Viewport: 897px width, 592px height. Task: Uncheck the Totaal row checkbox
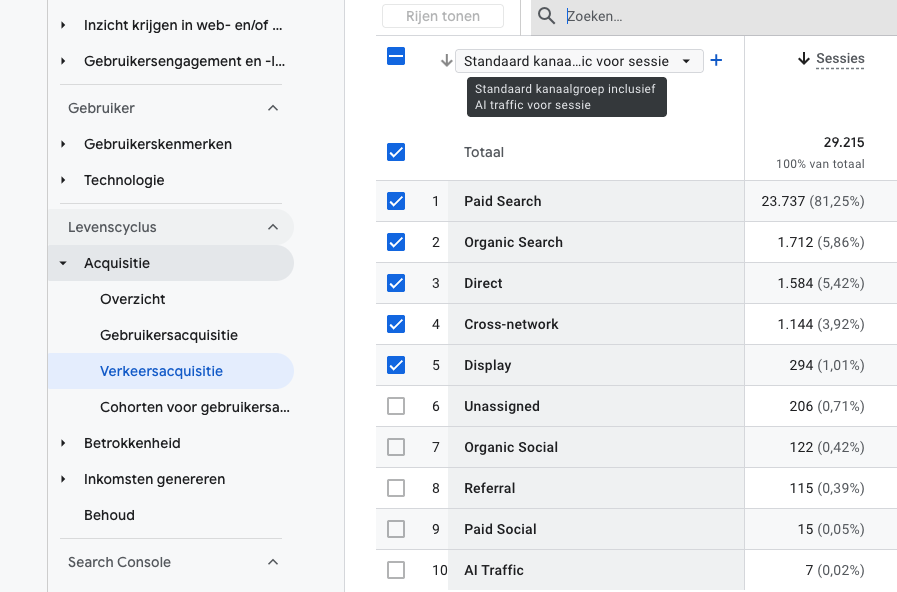click(x=396, y=152)
